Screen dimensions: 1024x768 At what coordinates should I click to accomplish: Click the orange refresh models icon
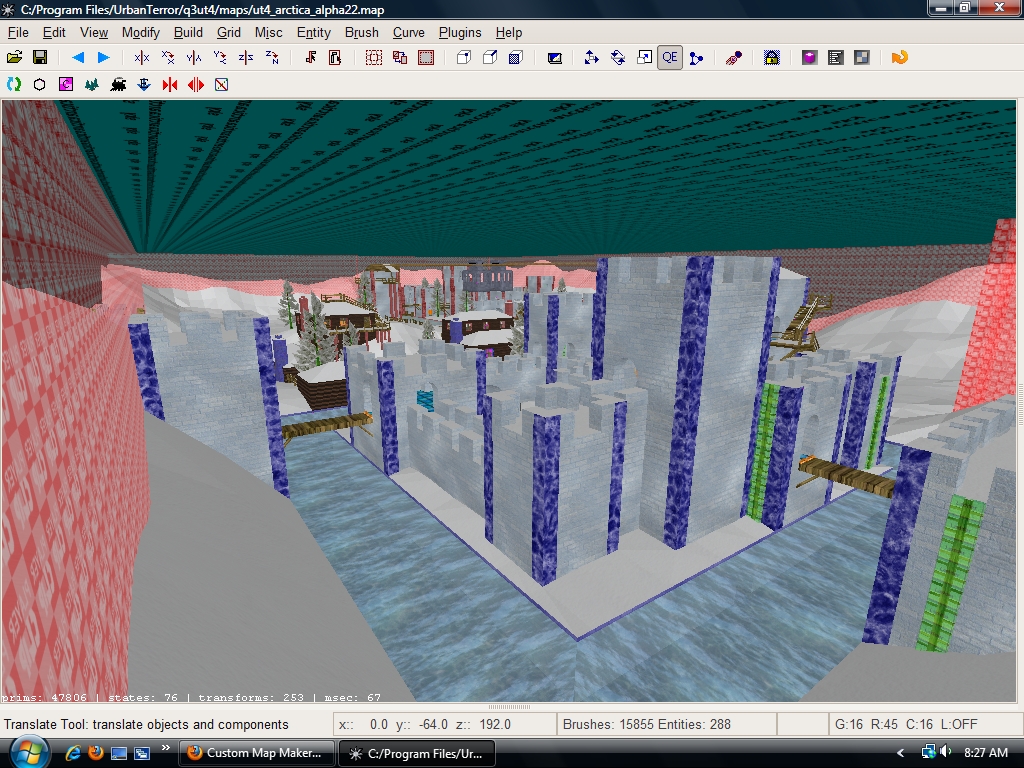(899, 58)
